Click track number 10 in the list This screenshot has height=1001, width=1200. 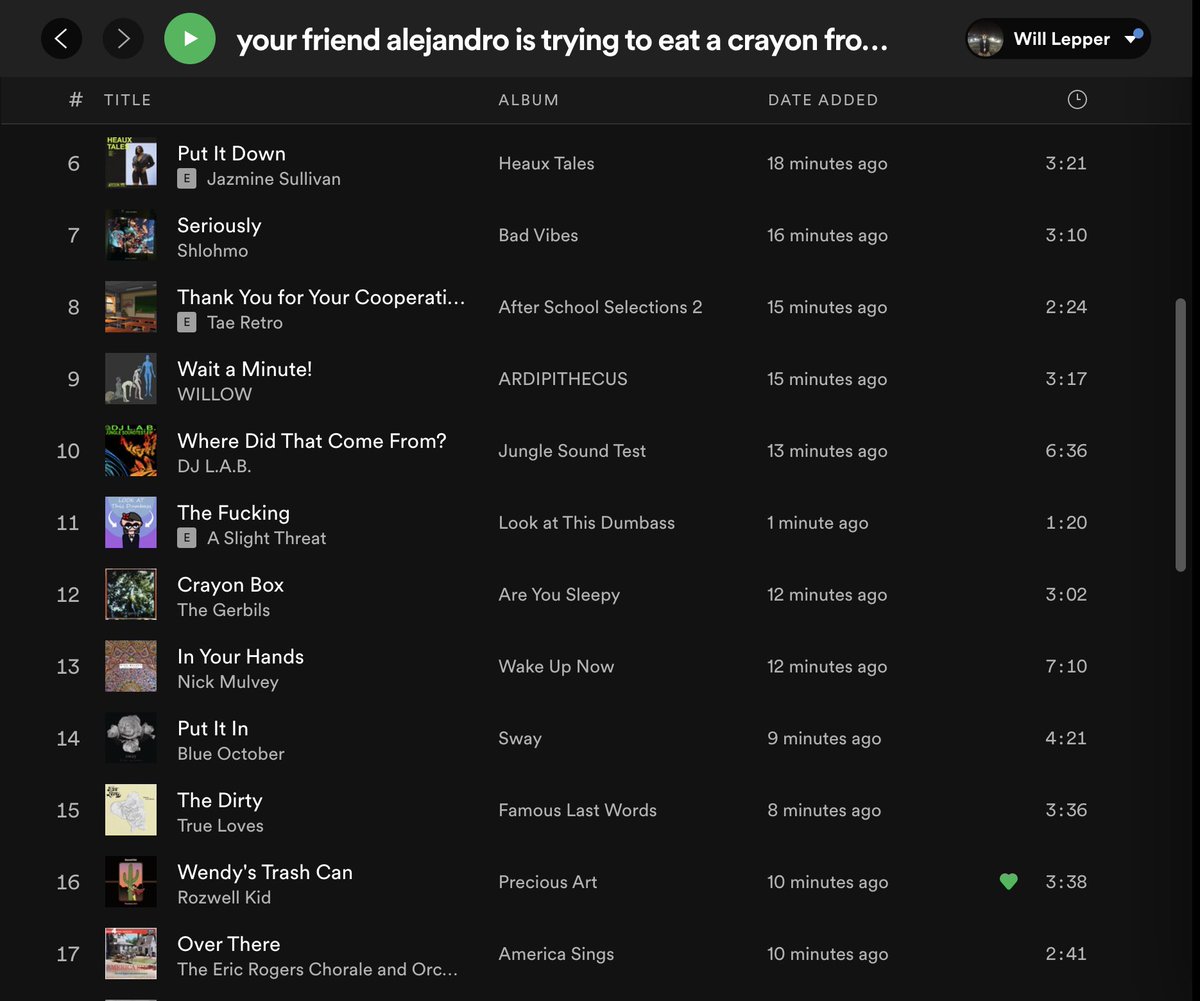click(68, 452)
